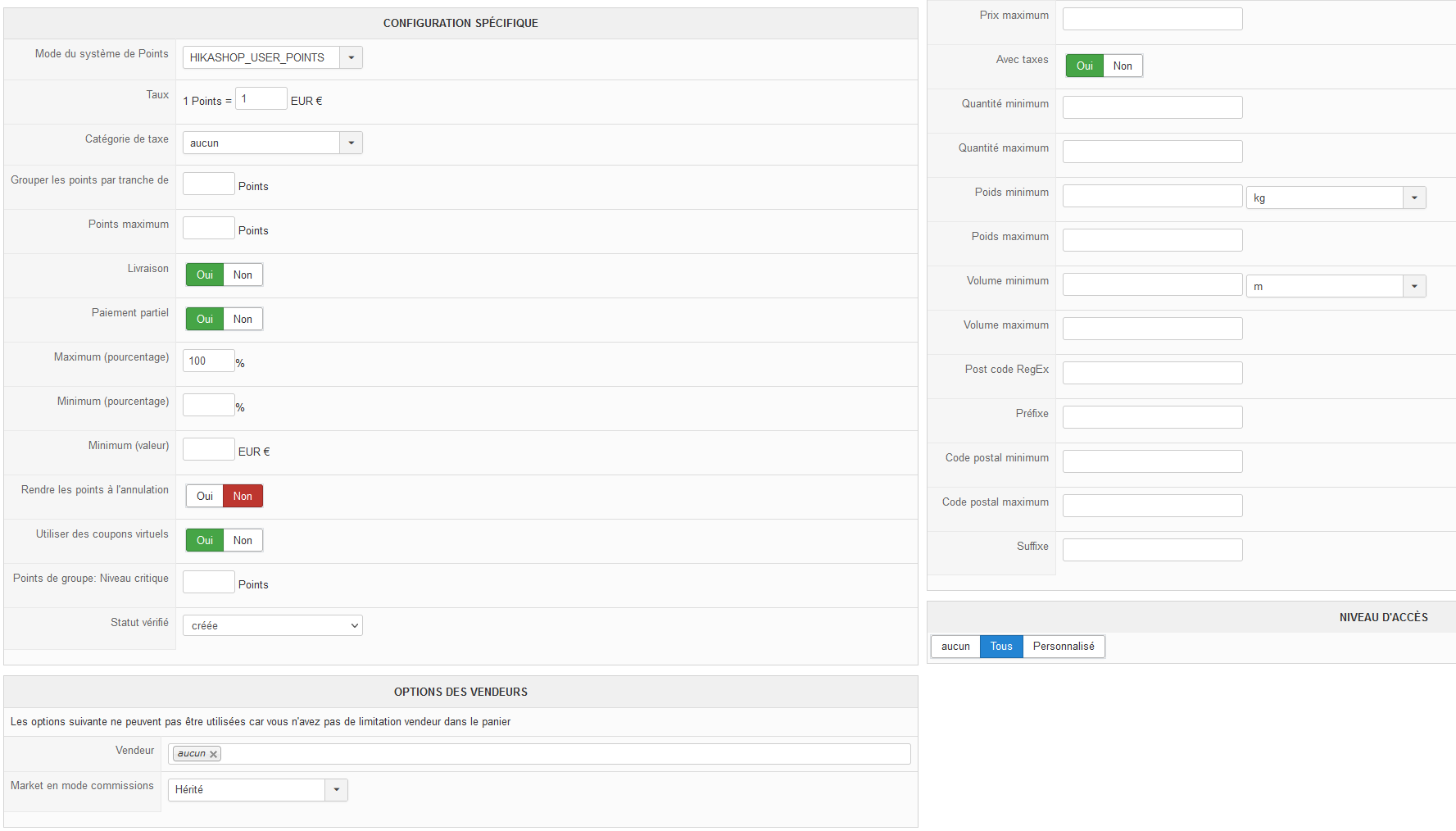Set Paiement partiel to Non

tap(243, 319)
